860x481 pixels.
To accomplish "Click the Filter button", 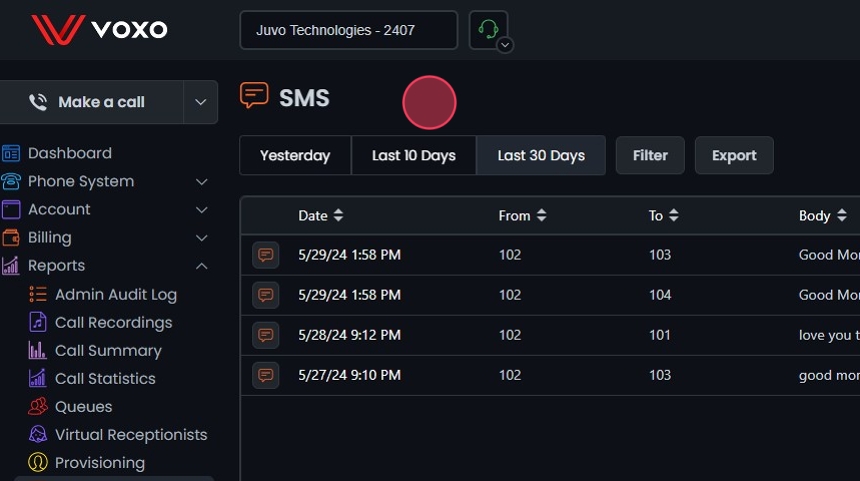I will 650,155.
